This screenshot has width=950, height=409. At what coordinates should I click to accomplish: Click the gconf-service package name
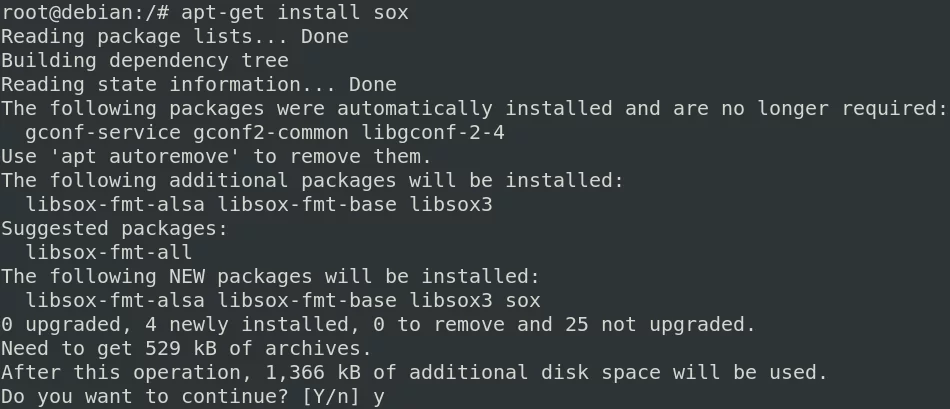(103, 133)
